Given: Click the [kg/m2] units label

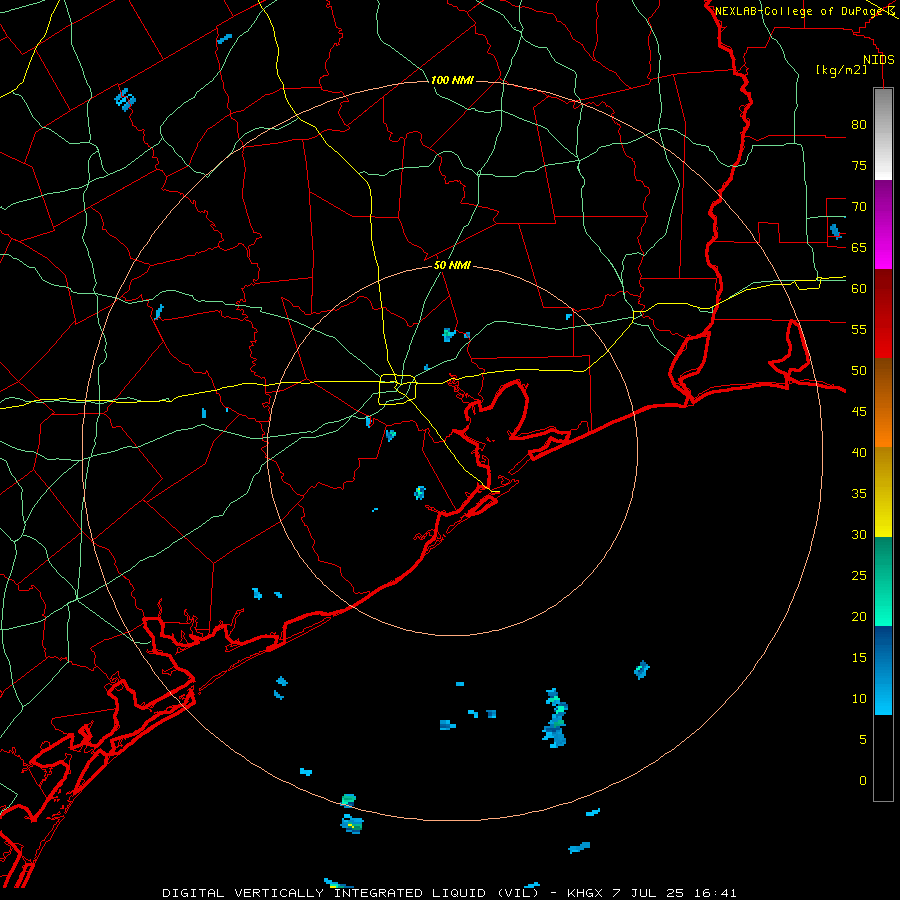Looking at the screenshot, I should point(841,70).
